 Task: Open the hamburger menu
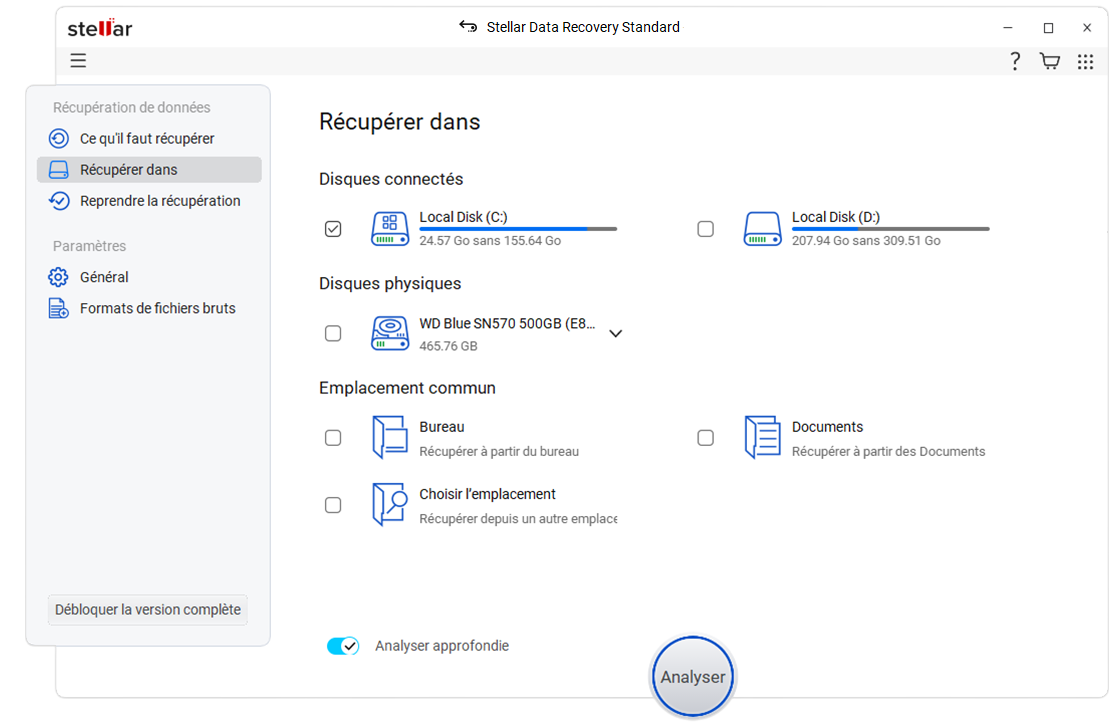tap(78, 61)
